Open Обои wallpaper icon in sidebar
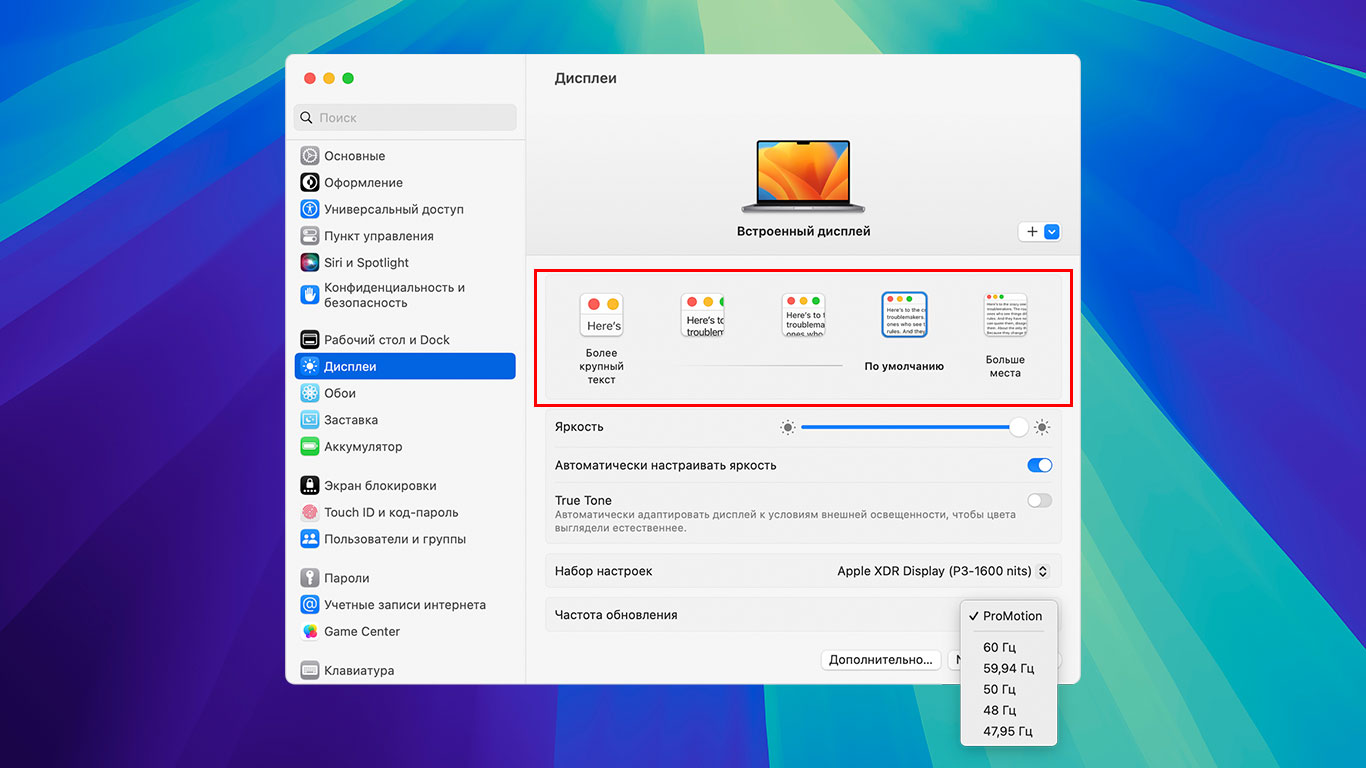This screenshot has height=768, width=1366. pos(309,394)
